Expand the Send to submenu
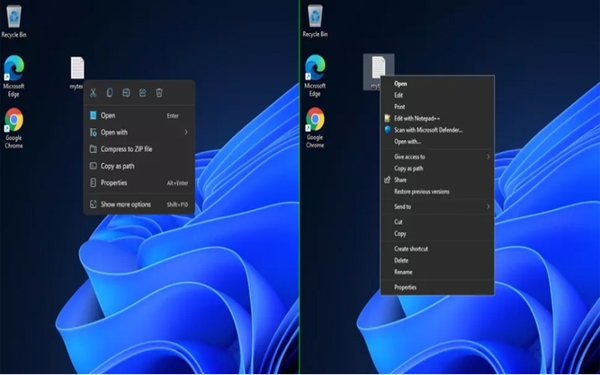 (437, 207)
